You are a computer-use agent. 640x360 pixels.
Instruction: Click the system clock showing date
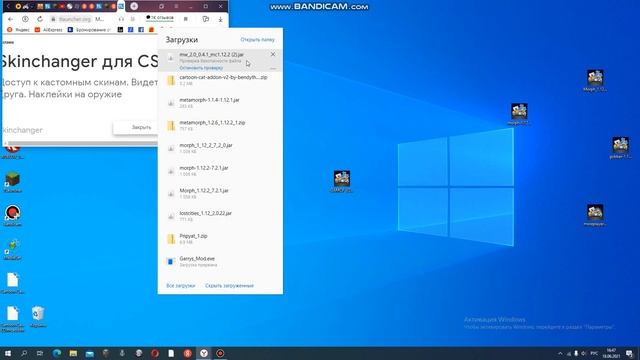point(611,353)
